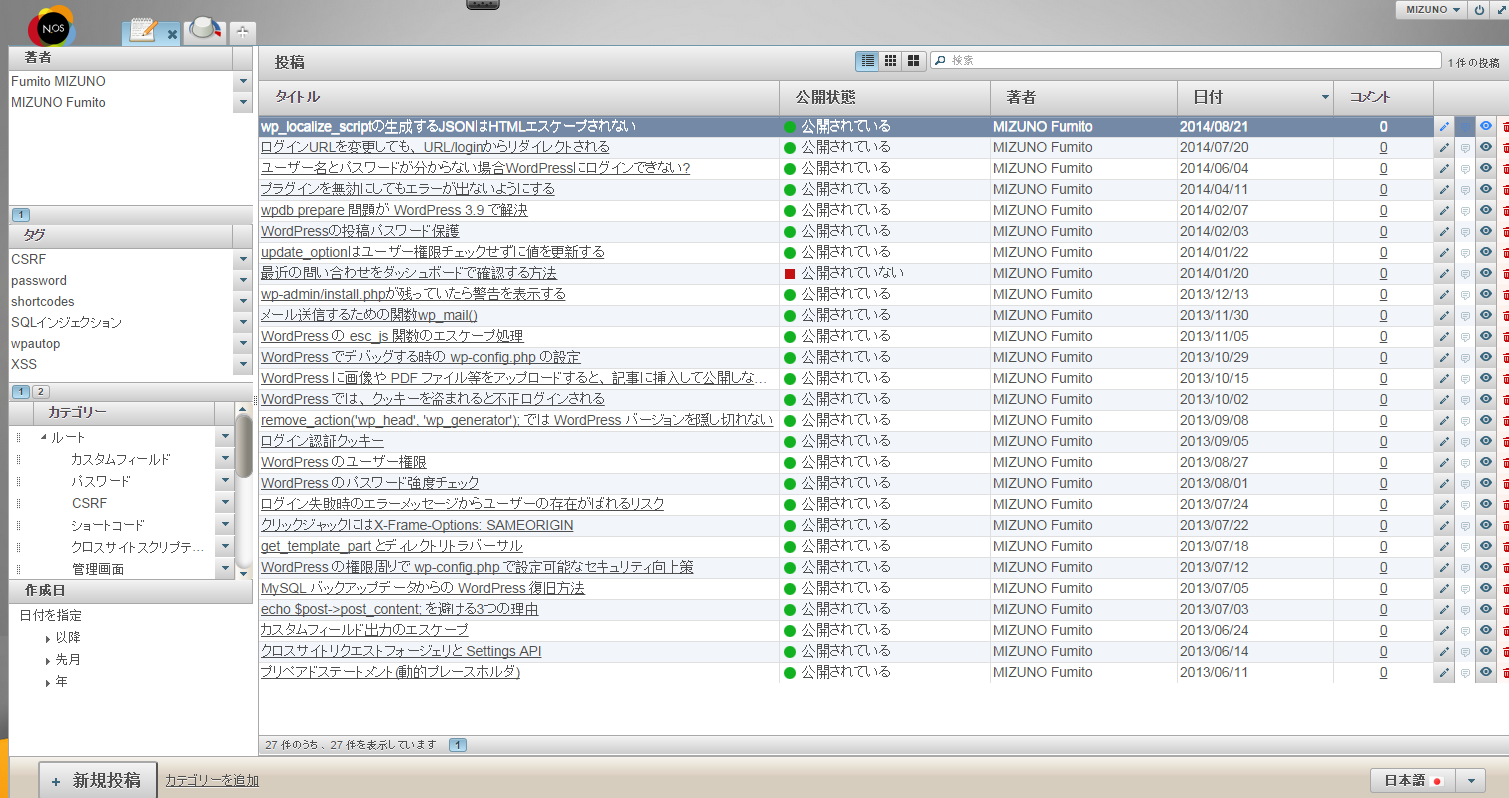Image resolution: width=1509 pixels, height=798 pixels.
Task: Open comment count link for 2013/06/14 post
Action: (x=1383, y=652)
